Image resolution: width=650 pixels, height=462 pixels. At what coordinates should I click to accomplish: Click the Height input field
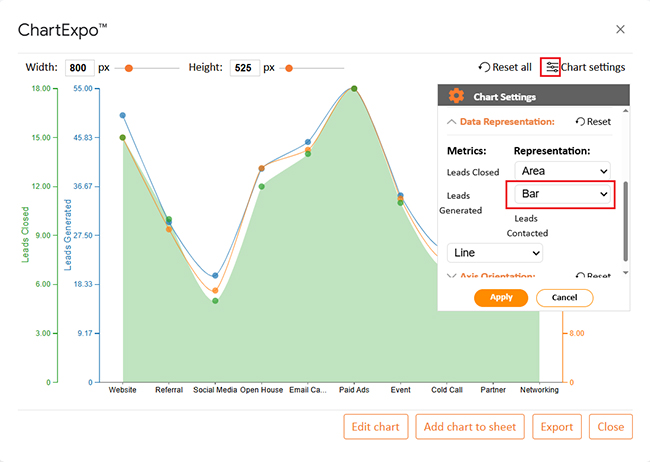[x=244, y=69]
